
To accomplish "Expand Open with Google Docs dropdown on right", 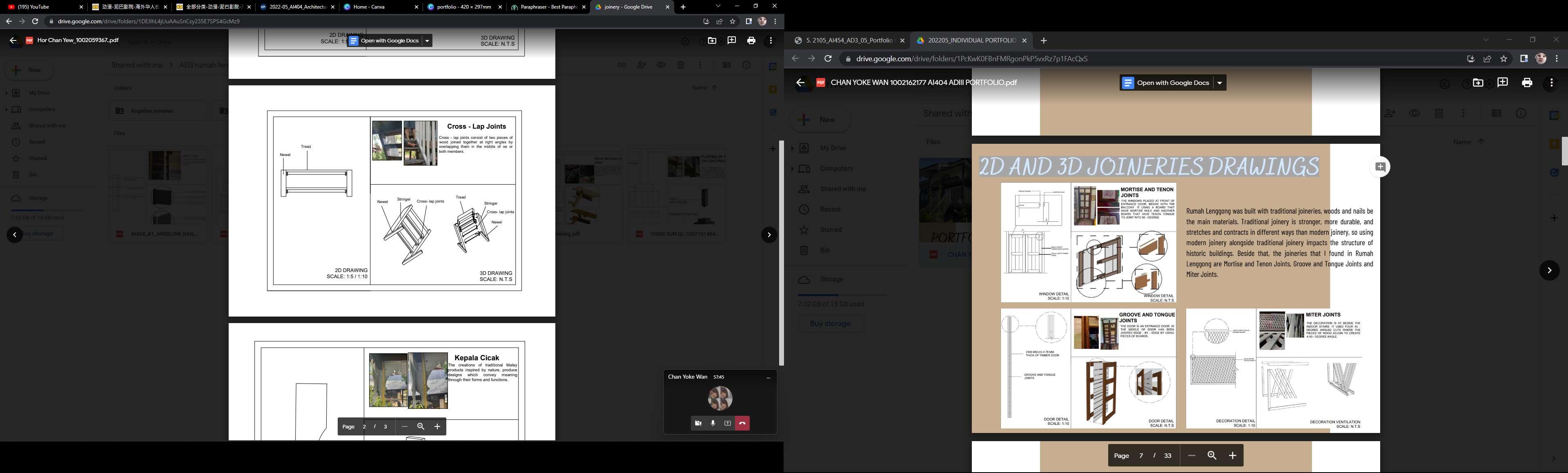I will 1219,83.
